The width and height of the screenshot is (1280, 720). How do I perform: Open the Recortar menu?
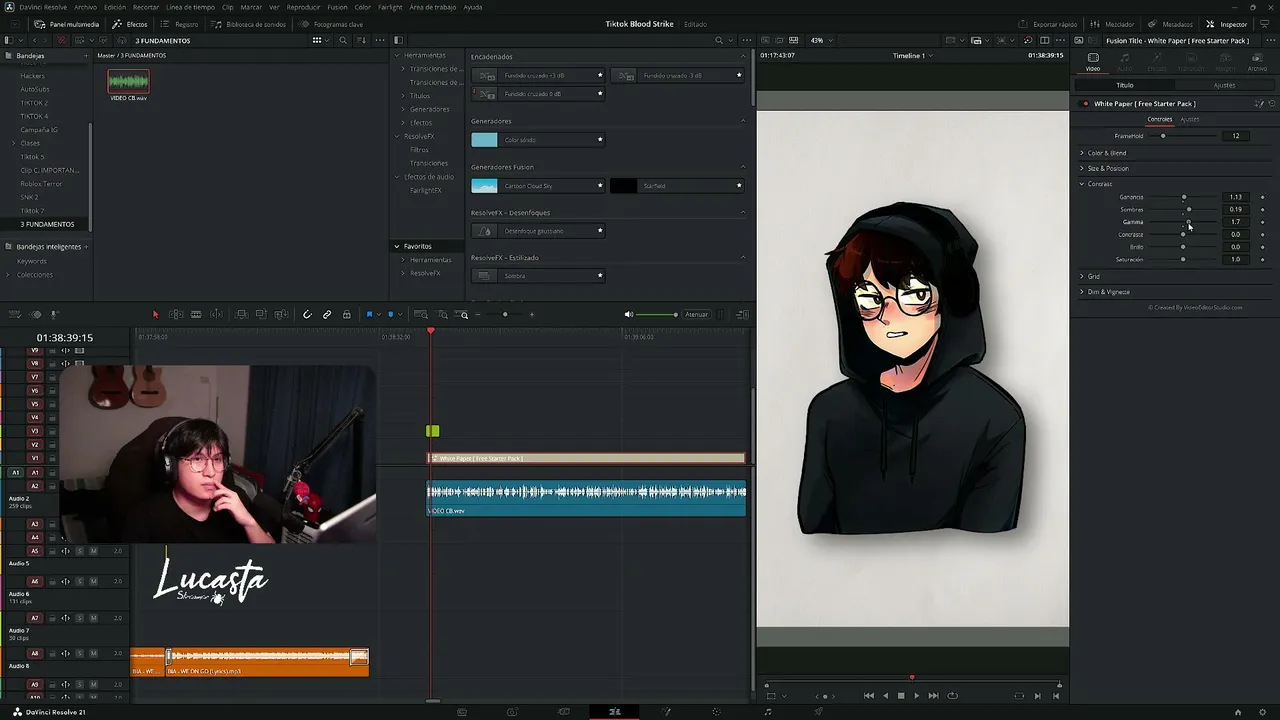146,7
